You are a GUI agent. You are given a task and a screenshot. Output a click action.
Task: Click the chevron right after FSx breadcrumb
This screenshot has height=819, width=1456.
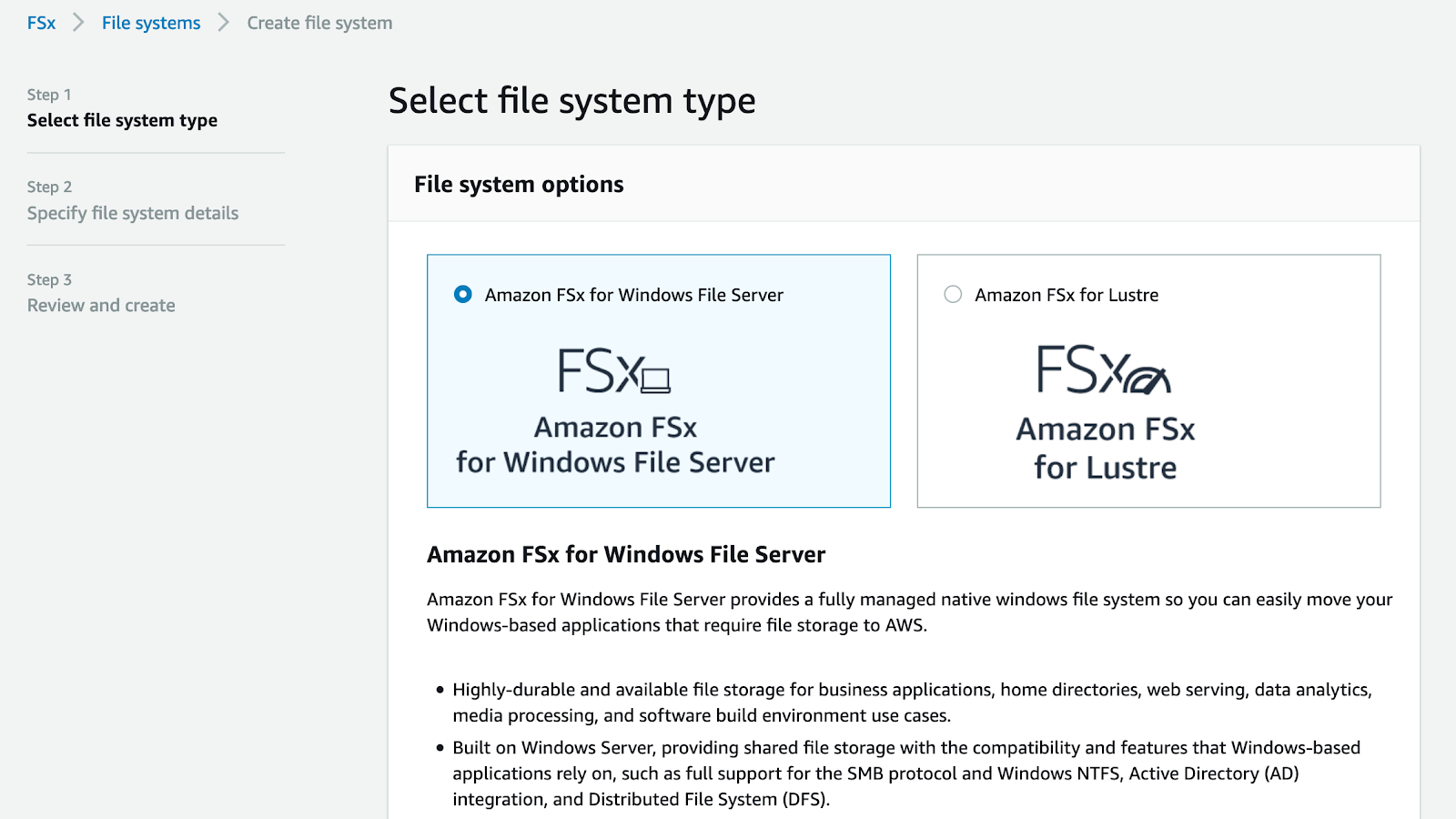(78, 23)
